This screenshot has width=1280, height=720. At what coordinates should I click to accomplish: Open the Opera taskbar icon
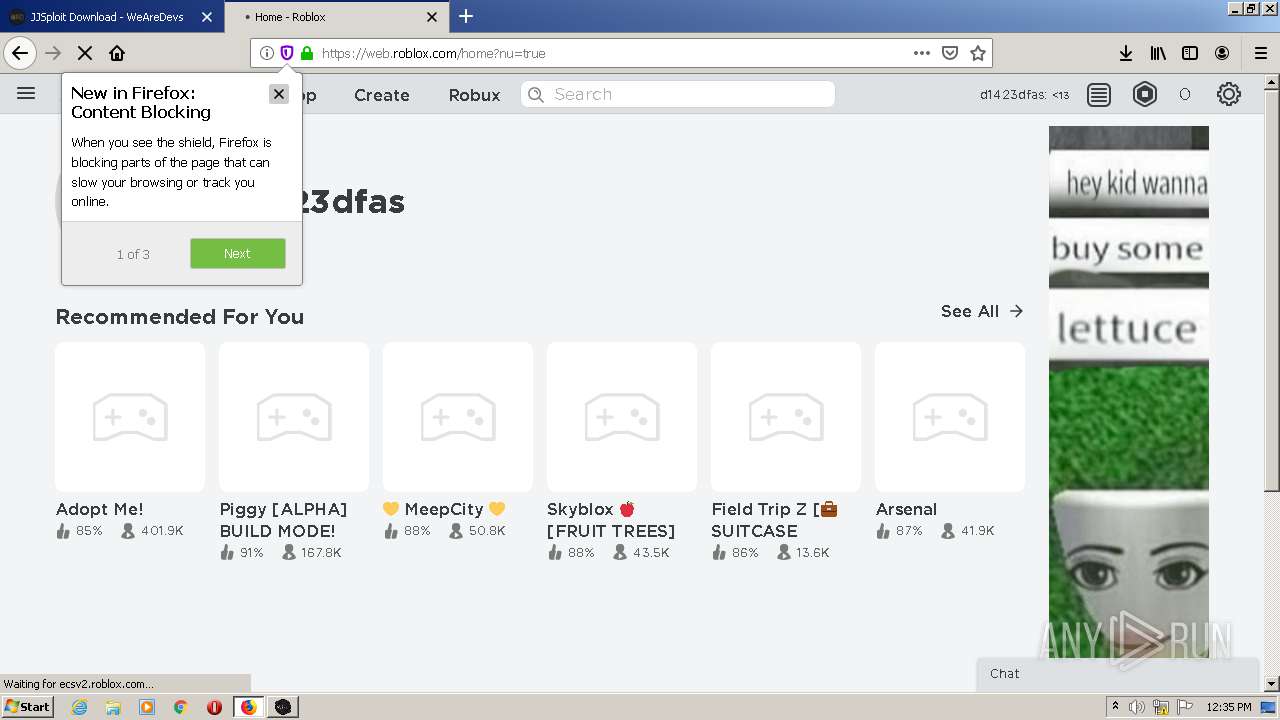point(214,707)
